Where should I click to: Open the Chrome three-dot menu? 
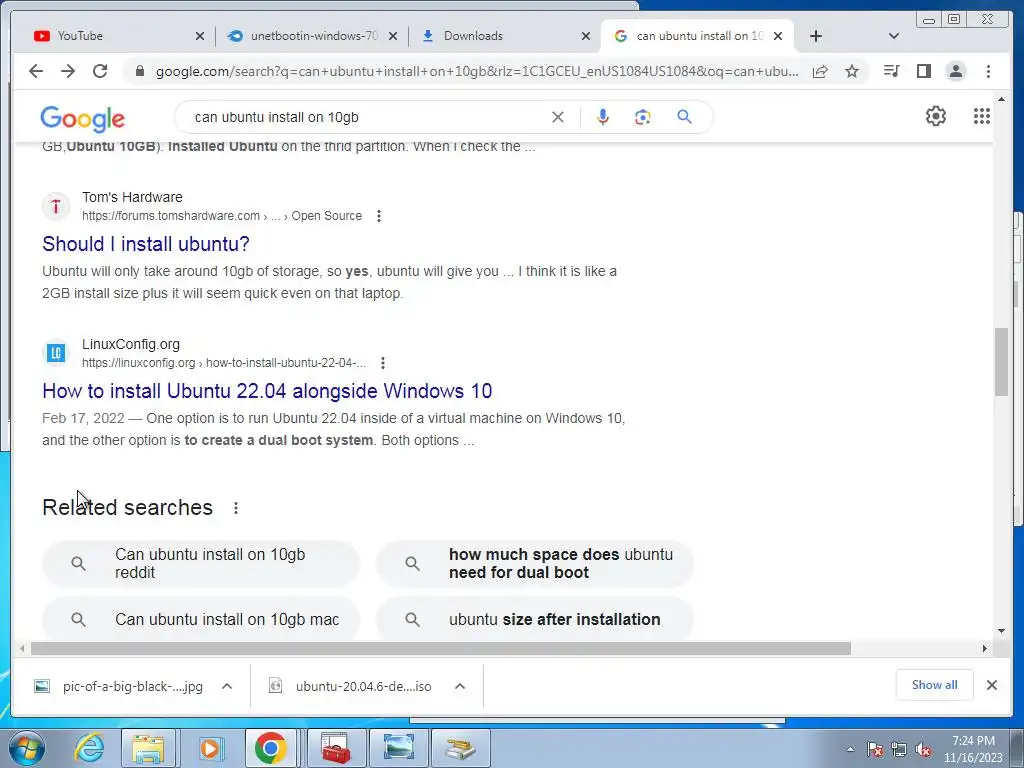point(988,71)
